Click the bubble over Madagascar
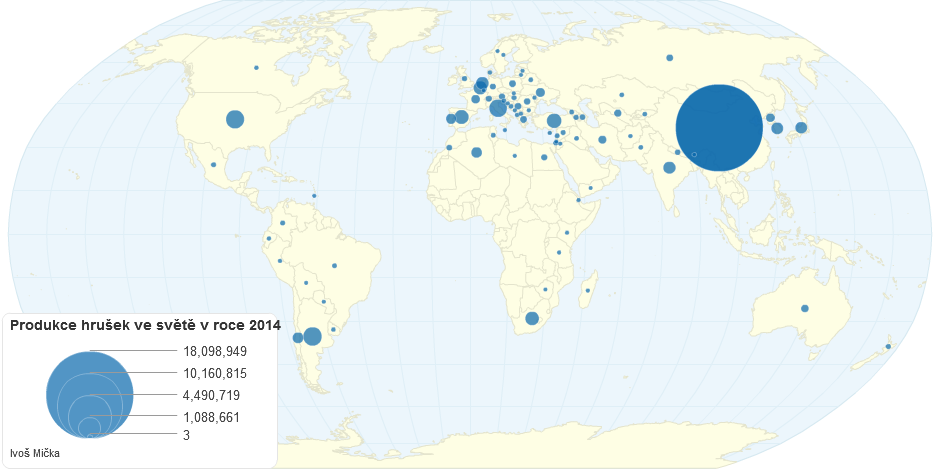This screenshot has height=469, width=940. click(588, 291)
